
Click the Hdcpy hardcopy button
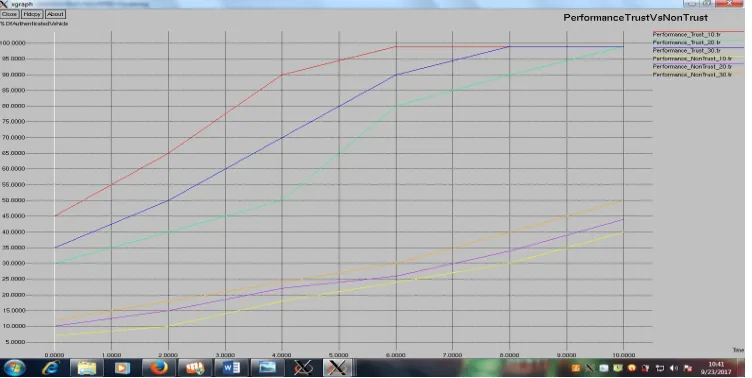[x=32, y=14]
